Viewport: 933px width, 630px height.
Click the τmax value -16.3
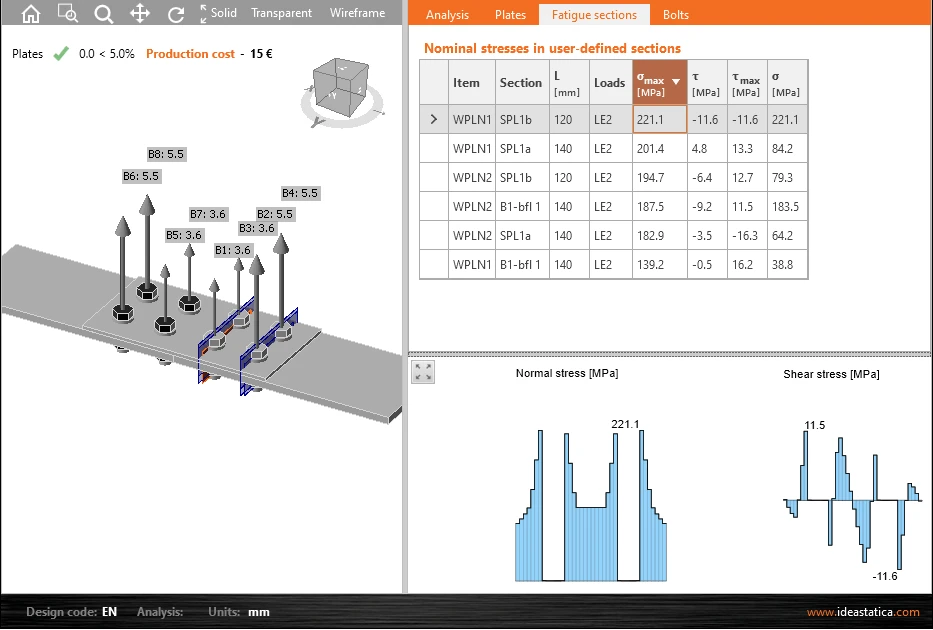pos(747,236)
